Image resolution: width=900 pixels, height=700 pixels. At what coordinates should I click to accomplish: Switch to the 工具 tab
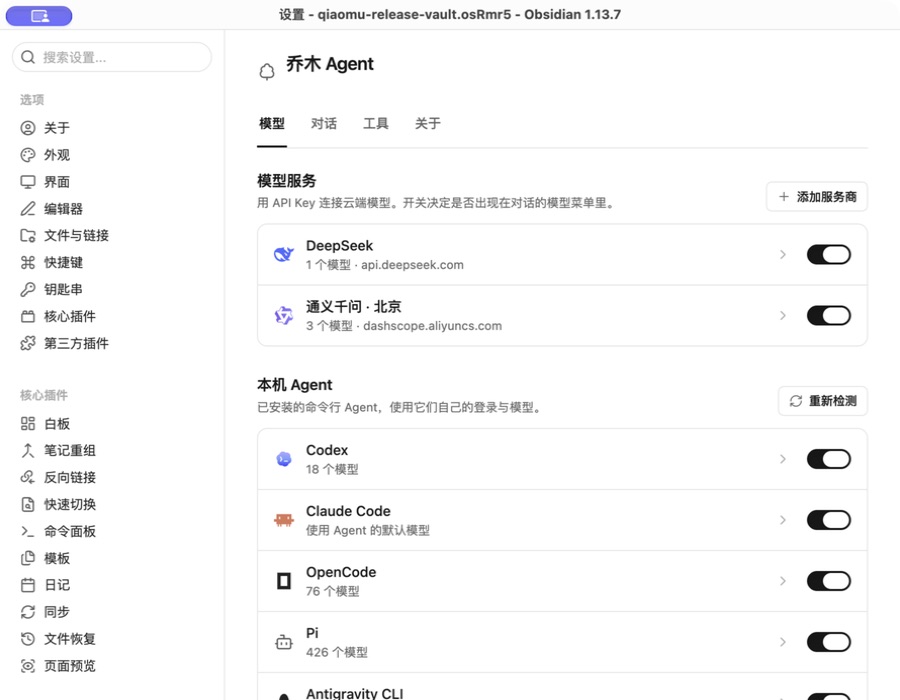[x=375, y=123]
